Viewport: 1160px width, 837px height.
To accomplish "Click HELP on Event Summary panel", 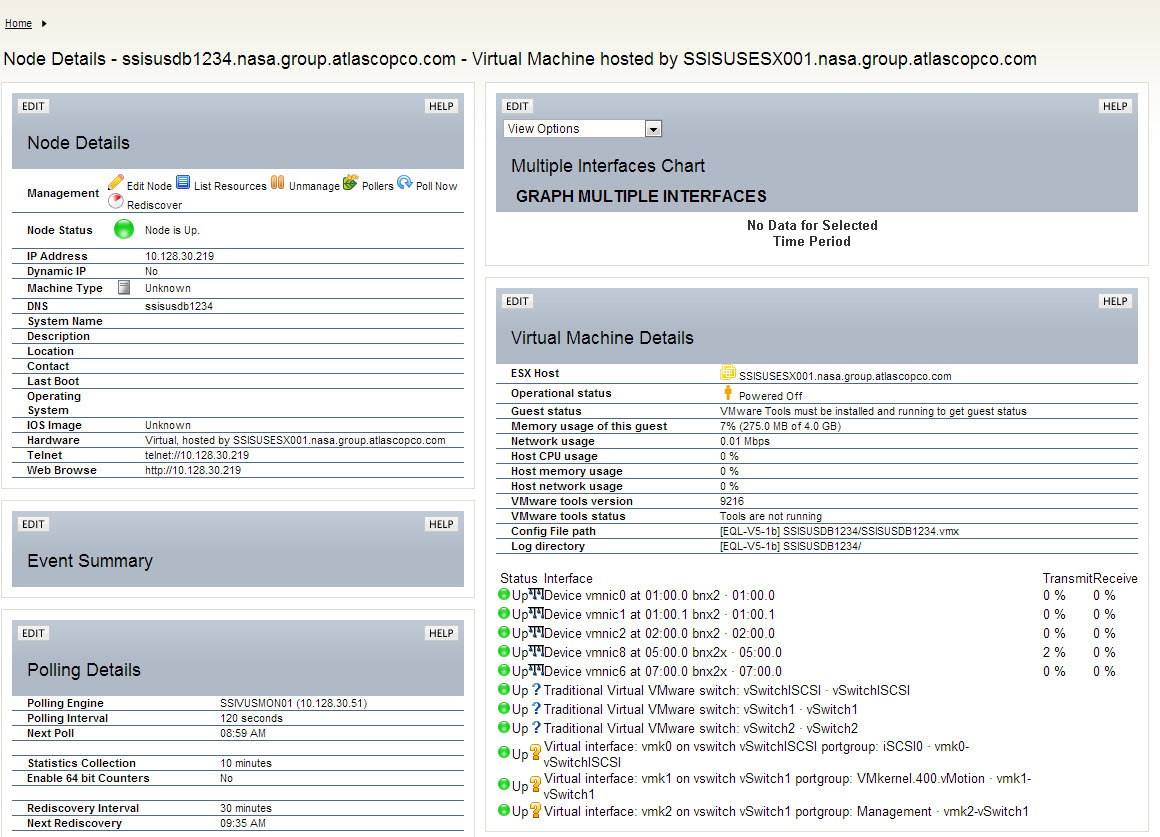I will point(442,524).
